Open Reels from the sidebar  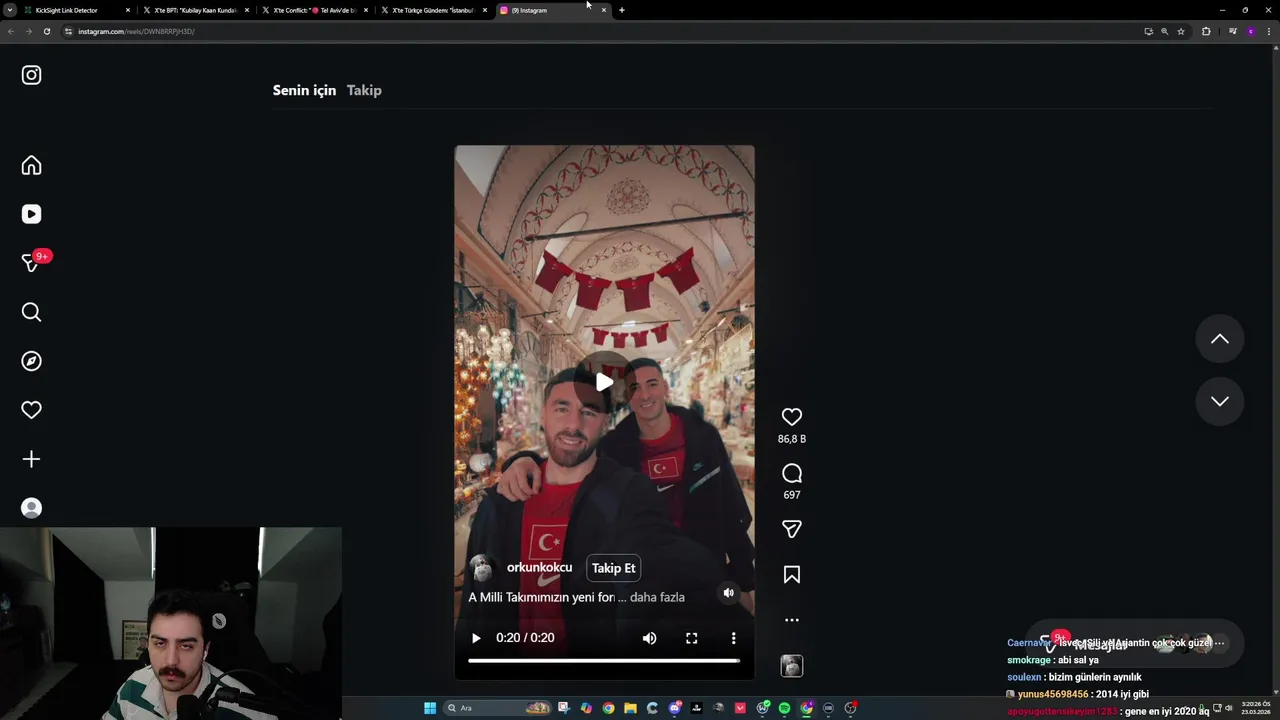[x=31, y=214]
